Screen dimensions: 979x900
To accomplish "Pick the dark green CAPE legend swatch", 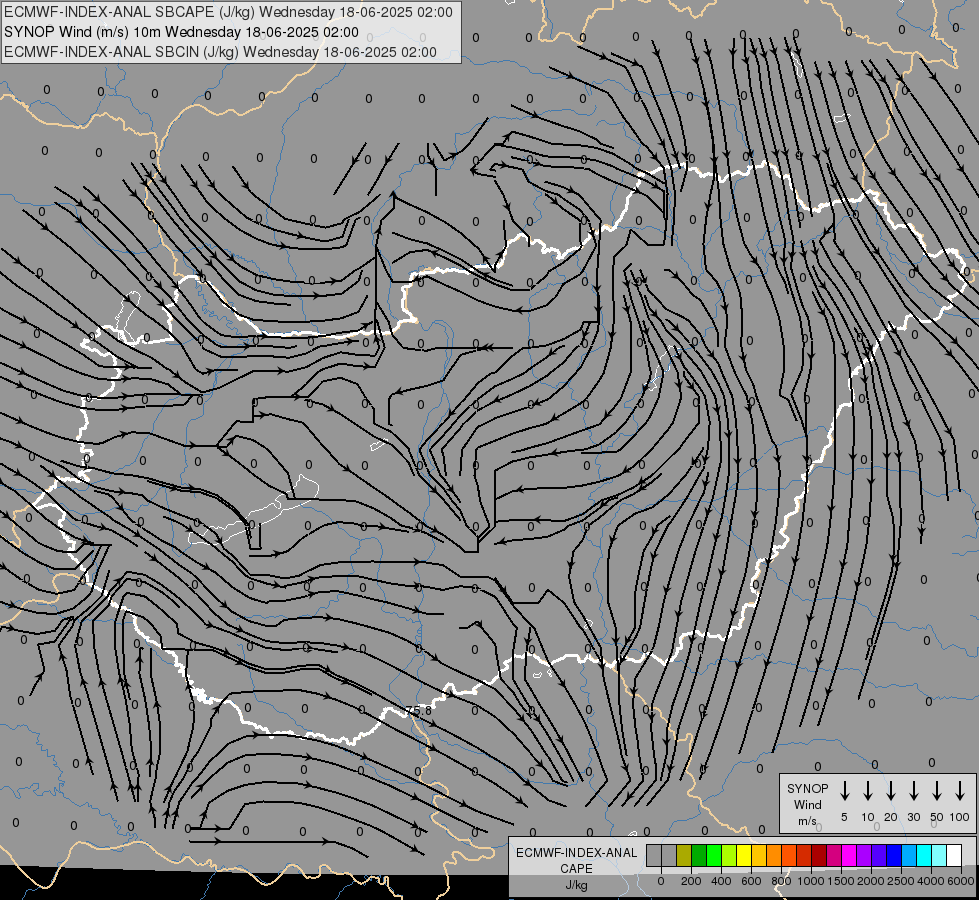I will point(699,855).
